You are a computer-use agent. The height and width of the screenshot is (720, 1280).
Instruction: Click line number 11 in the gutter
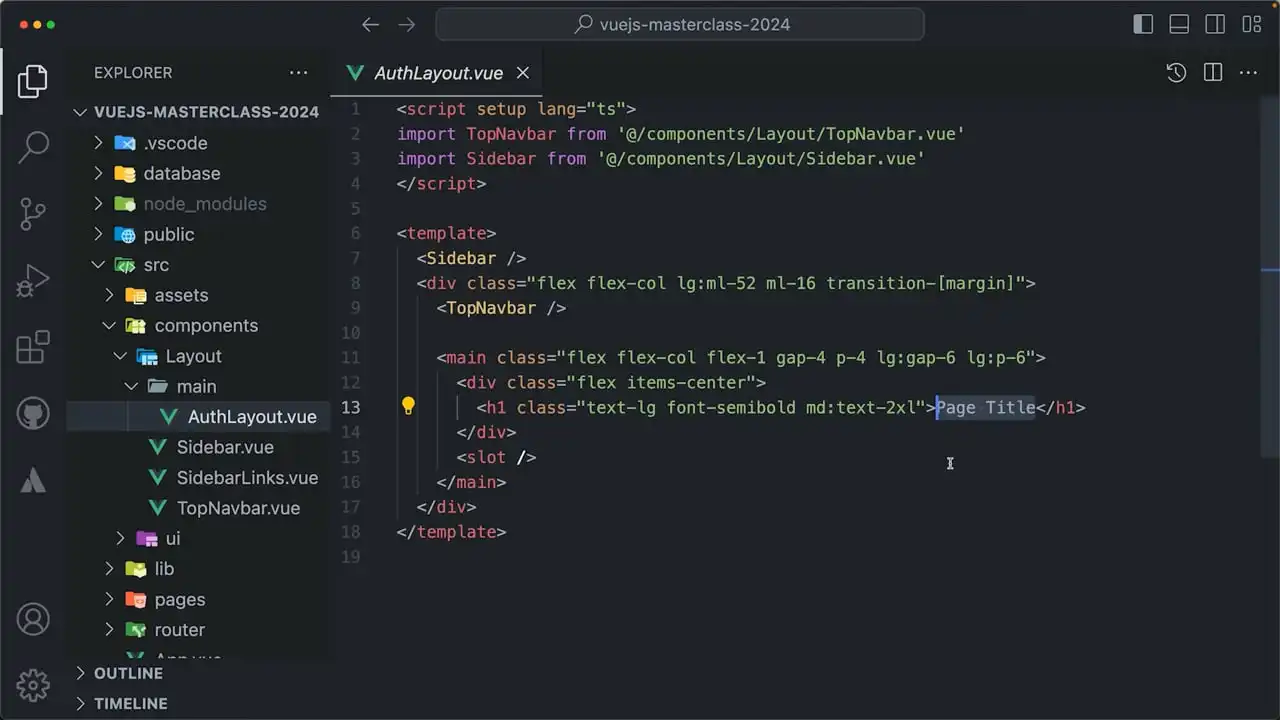(x=350, y=357)
